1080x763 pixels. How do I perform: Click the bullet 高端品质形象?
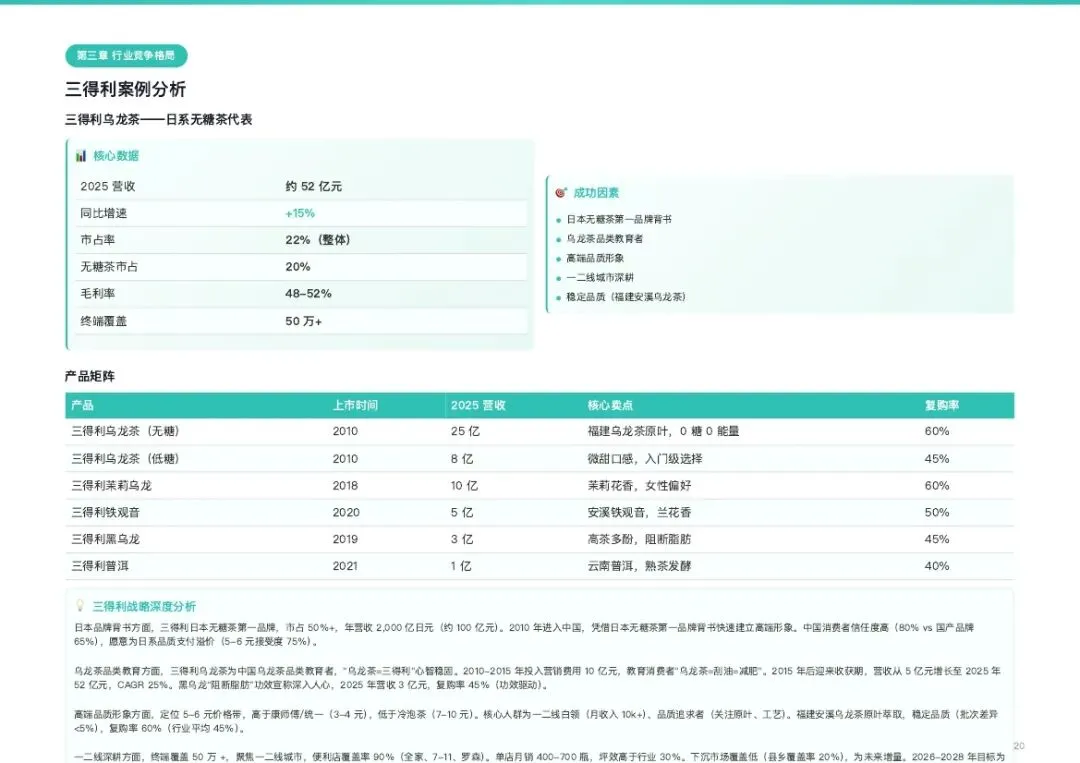pos(595,258)
